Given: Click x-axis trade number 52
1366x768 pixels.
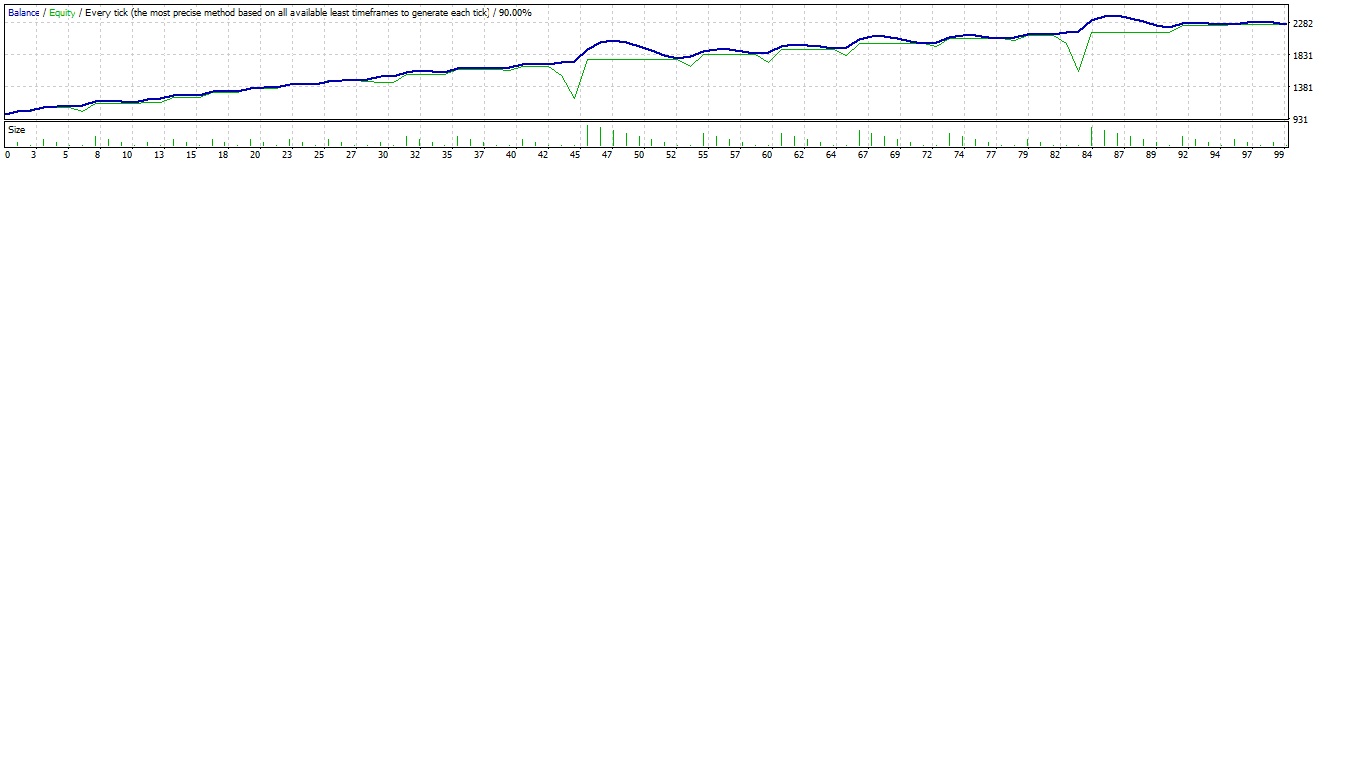Looking at the screenshot, I should (671, 155).
